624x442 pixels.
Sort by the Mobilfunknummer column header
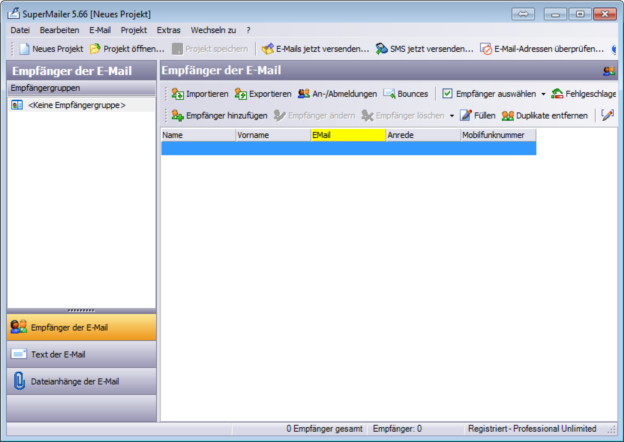498,135
